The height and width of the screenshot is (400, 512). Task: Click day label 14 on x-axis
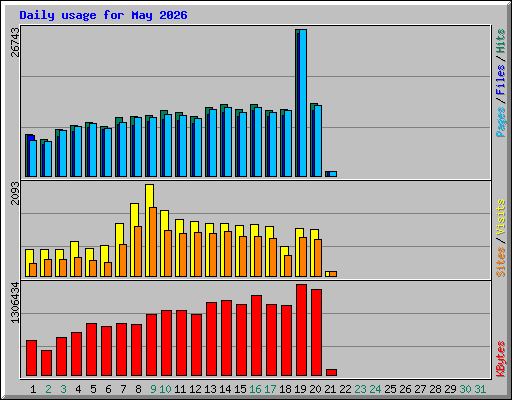coord(225,389)
